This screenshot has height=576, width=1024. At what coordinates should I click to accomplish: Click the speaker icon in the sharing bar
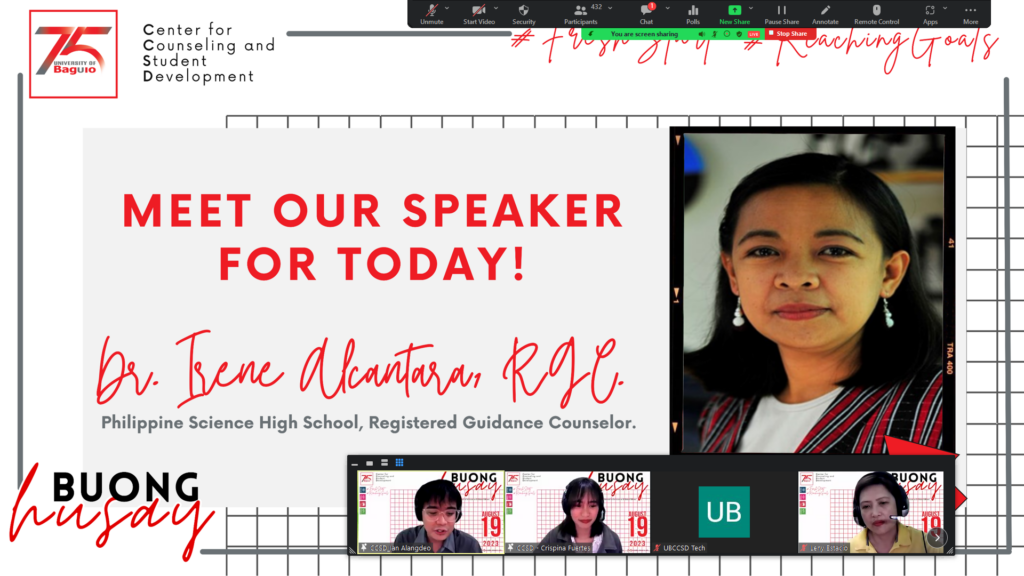tap(701, 34)
